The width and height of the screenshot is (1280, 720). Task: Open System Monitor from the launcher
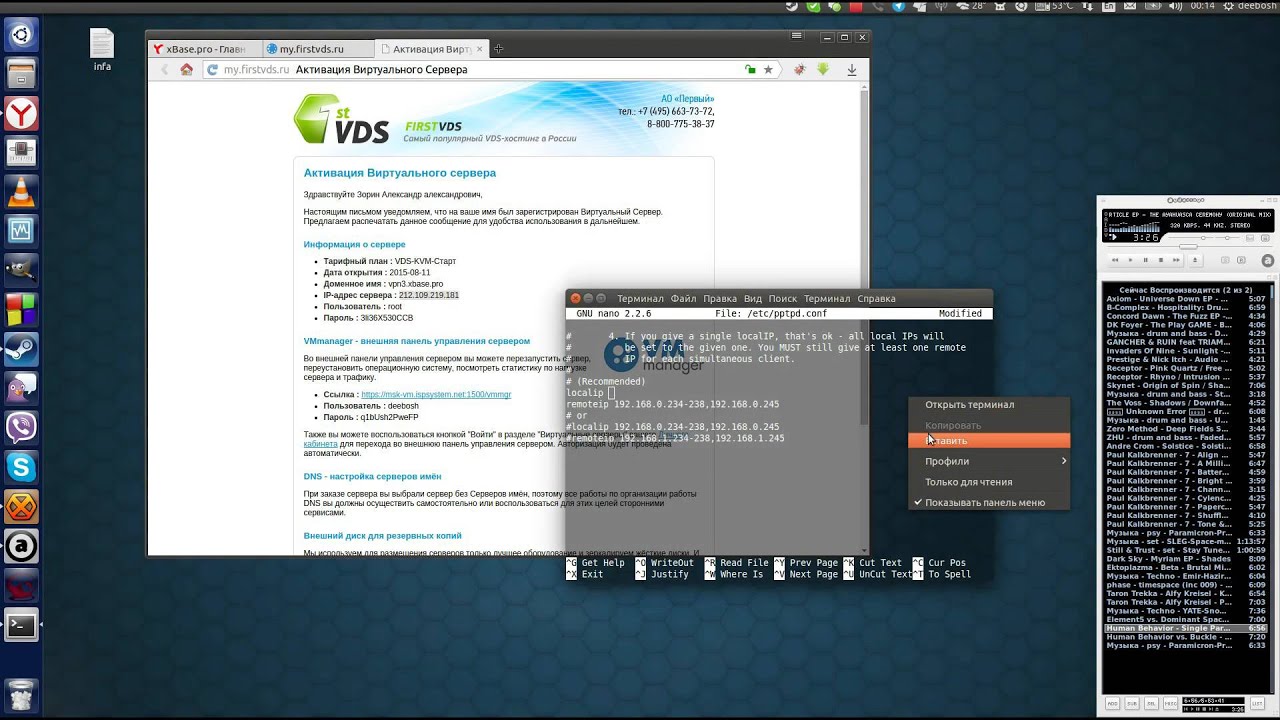click(21, 231)
